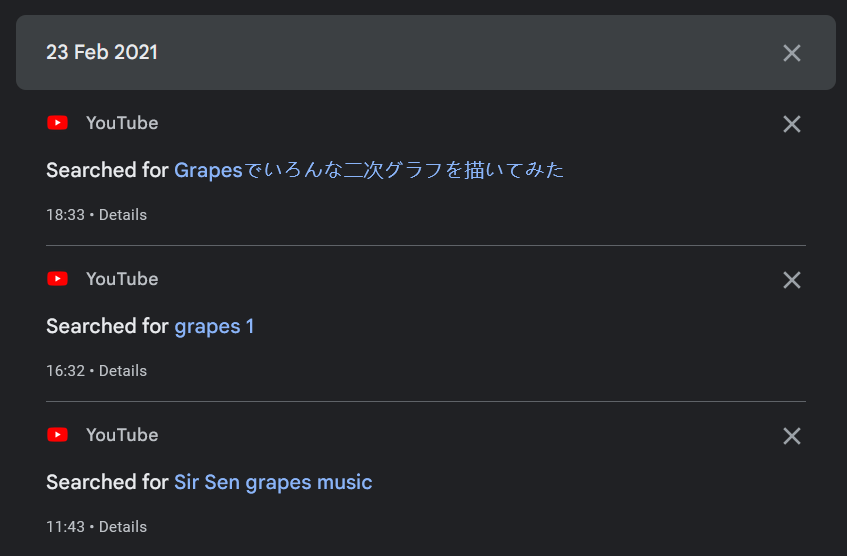The image size is (847, 556).
Task: Click the YouTube logo icon on the 18:33 entry
Action: pos(58,123)
